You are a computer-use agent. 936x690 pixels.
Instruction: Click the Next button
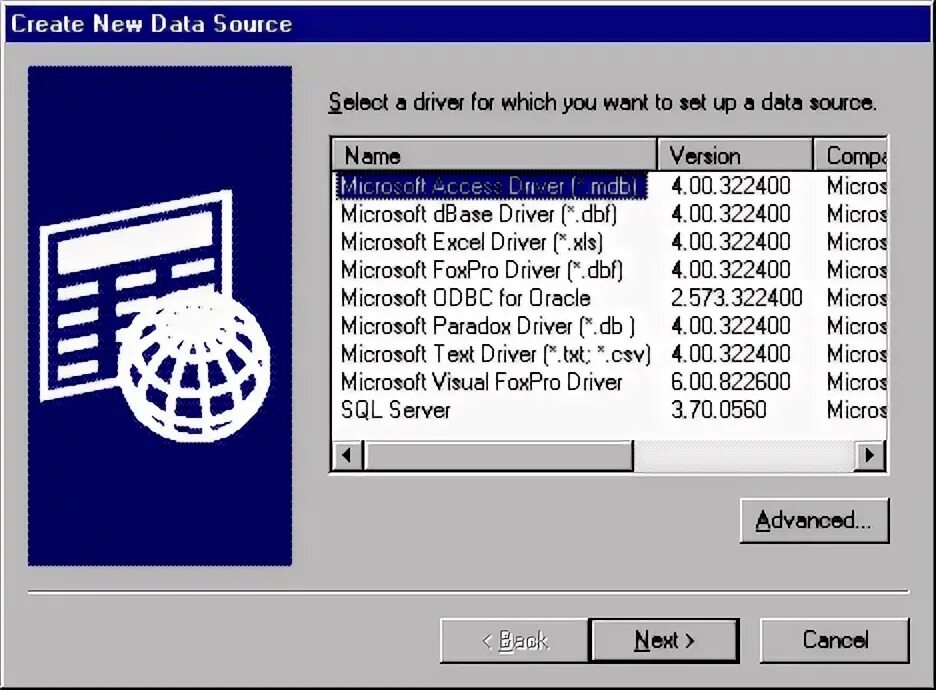(x=664, y=640)
